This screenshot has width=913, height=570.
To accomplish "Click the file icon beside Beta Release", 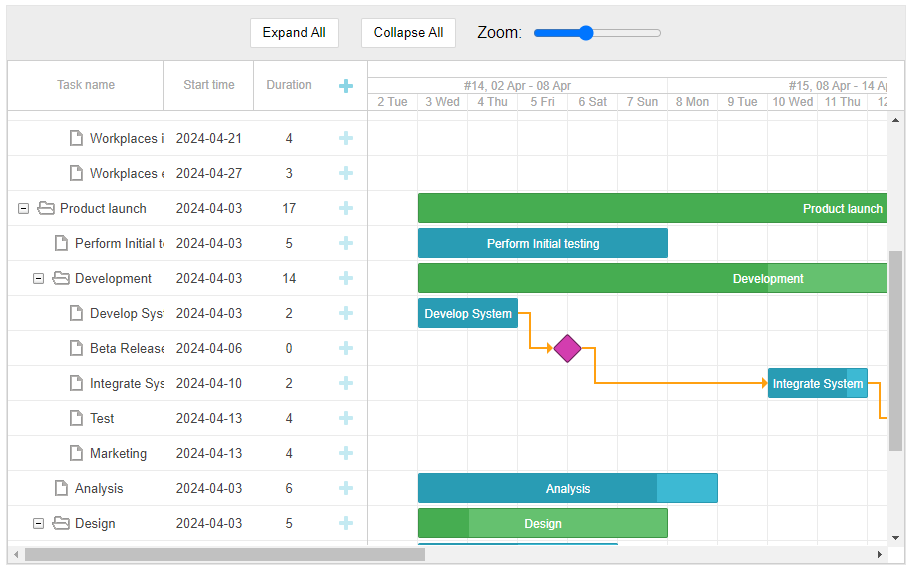I will coord(76,348).
